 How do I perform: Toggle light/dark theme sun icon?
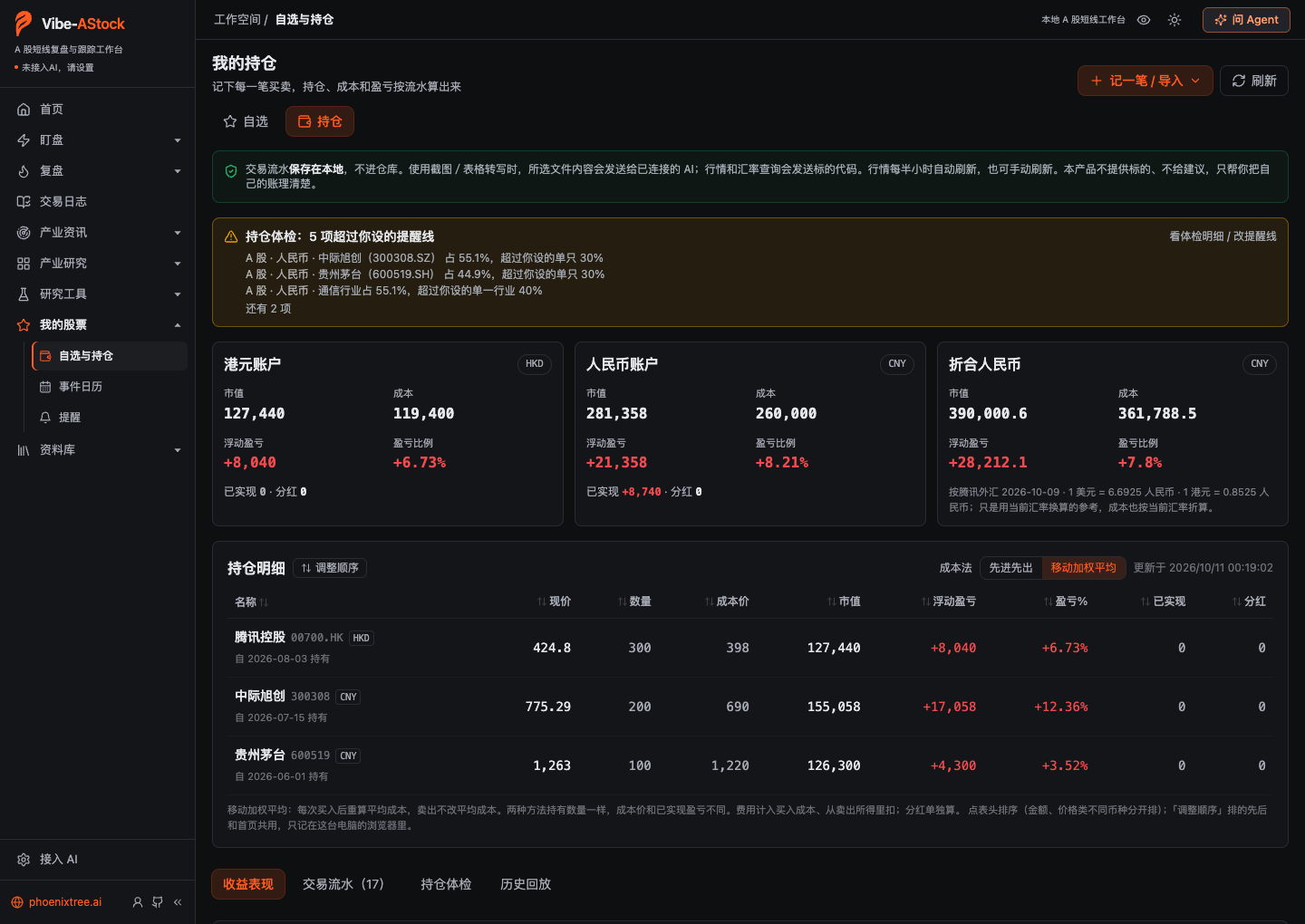pyautogui.click(x=1174, y=20)
